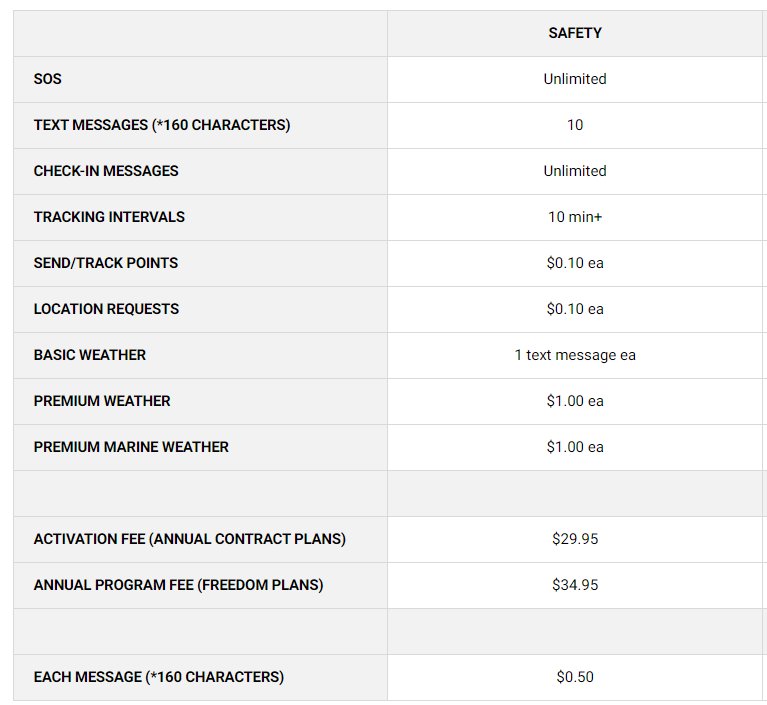The height and width of the screenshot is (705, 767).
Task: Select $0.10 ea for send/track points
Action: pos(574,263)
